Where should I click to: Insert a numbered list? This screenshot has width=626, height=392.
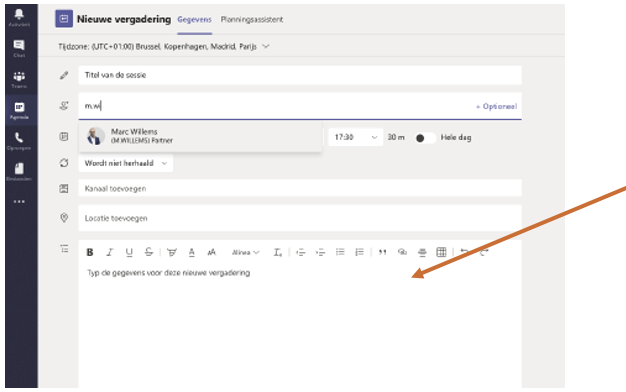point(359,252)
